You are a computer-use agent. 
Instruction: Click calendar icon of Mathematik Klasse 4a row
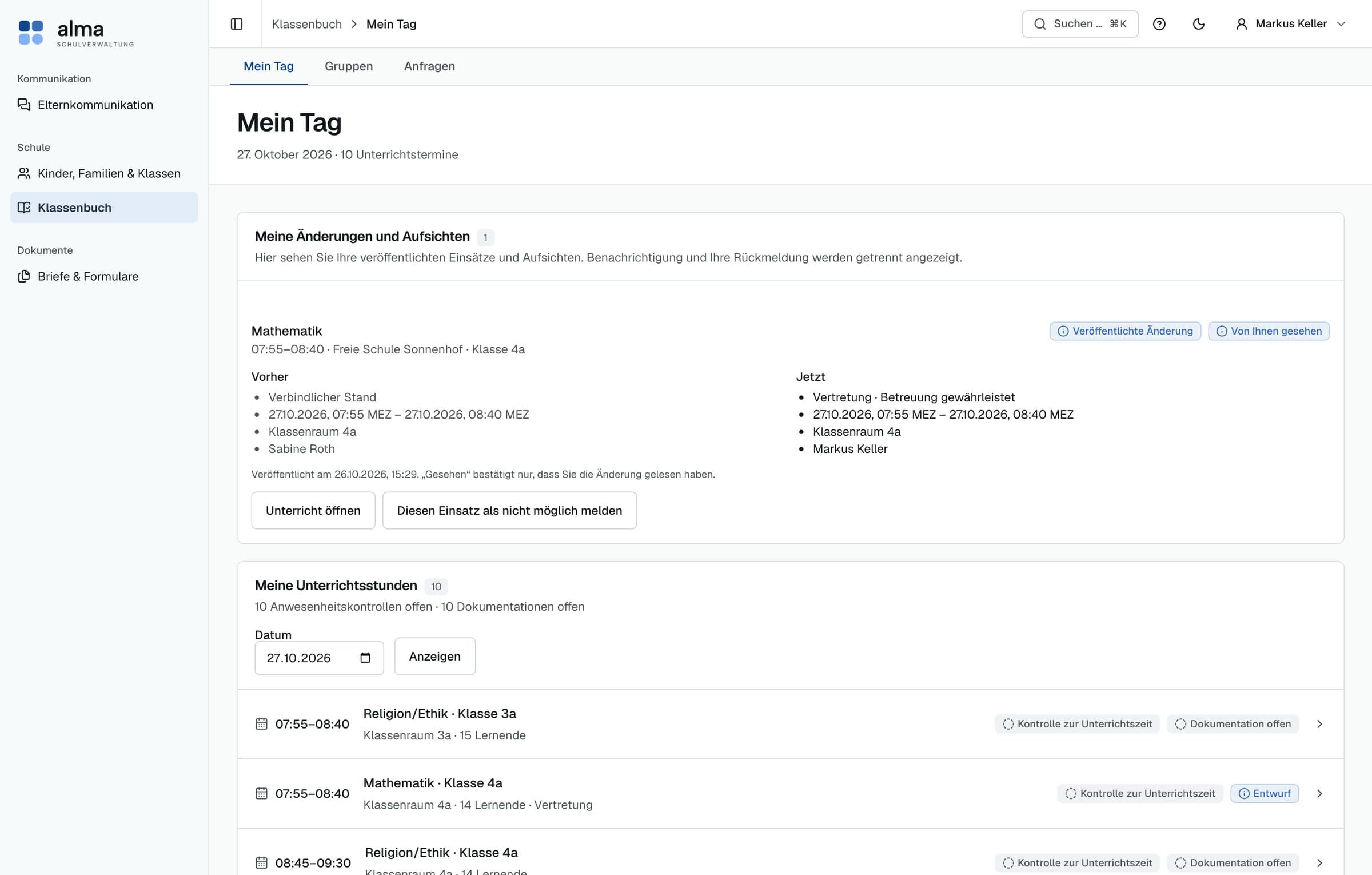pos(261,794)
